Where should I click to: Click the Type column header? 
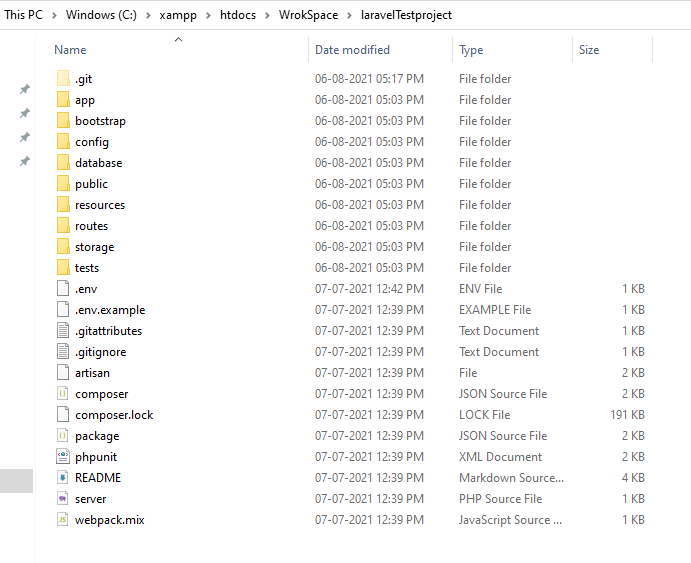pos(471,50)
